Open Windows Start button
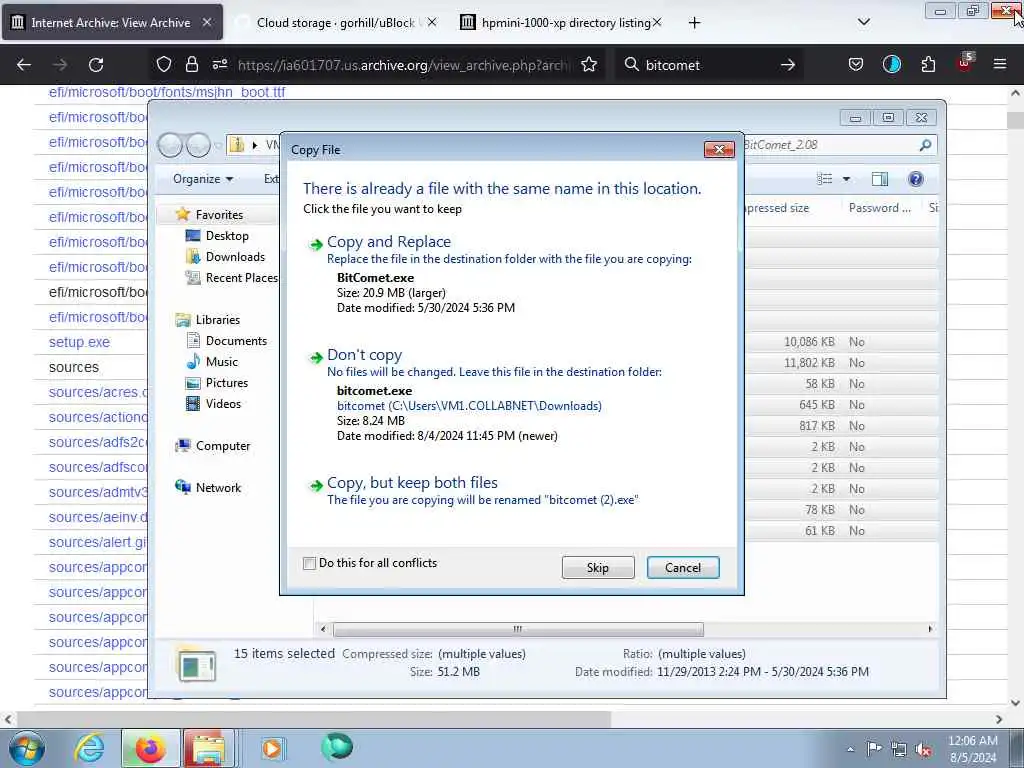This screenshot has height=768, width=1024. [27, 748]
